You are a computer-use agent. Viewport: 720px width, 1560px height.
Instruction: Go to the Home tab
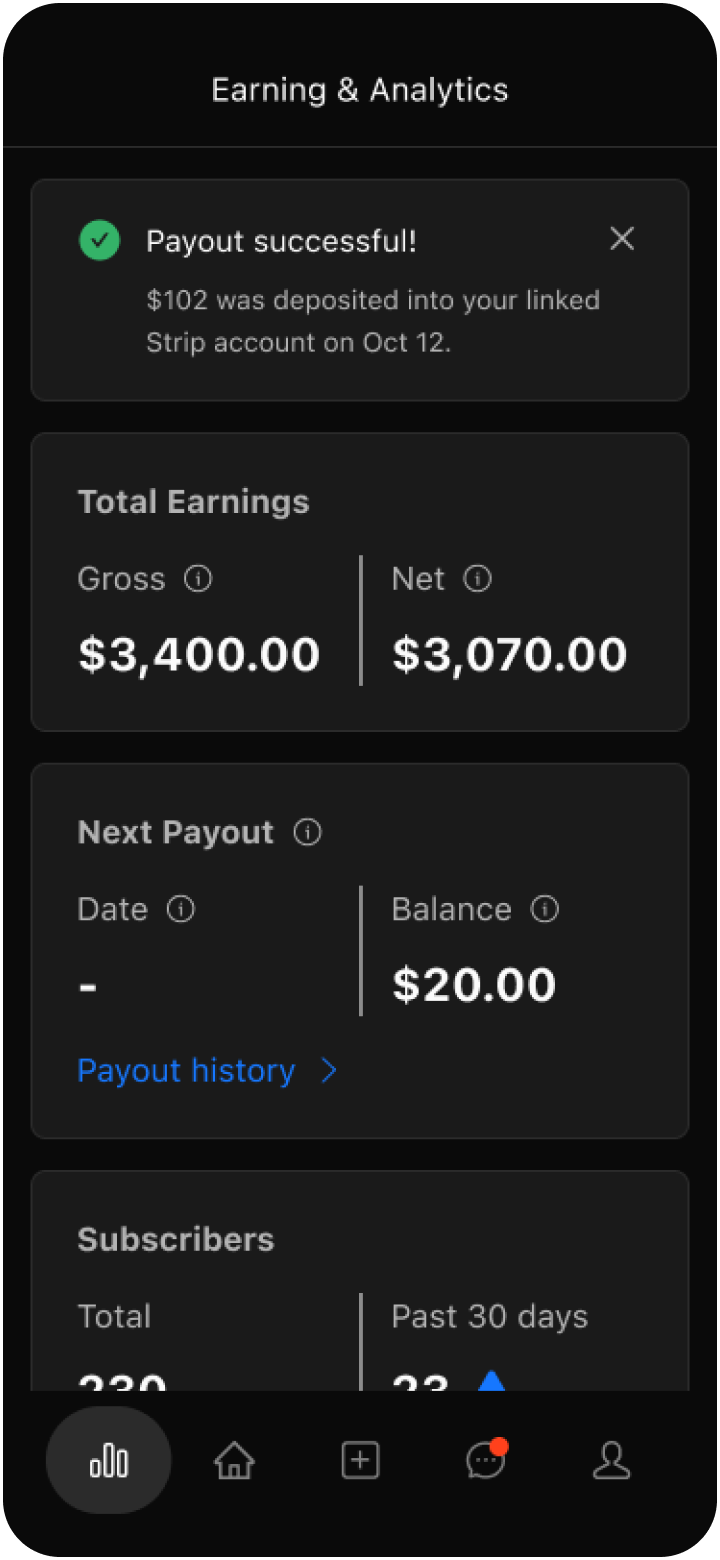[x=234, y=1461]
